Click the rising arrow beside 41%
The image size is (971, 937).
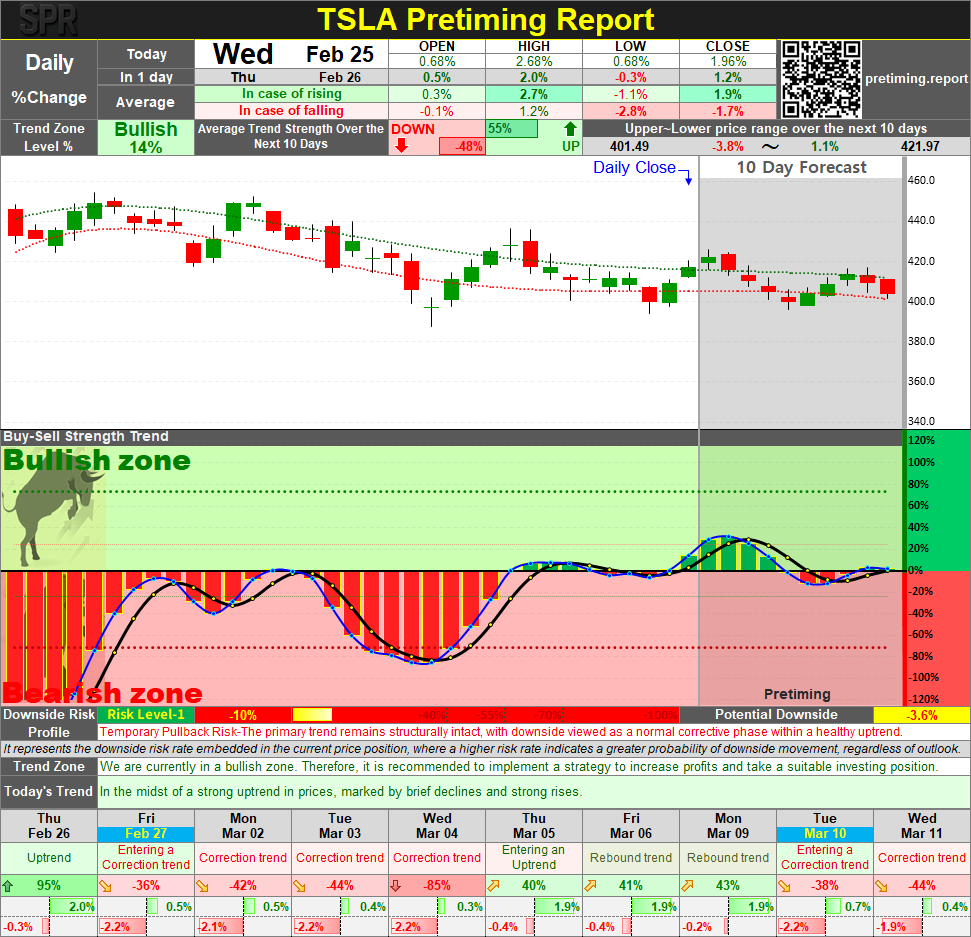tap(590, 886)
